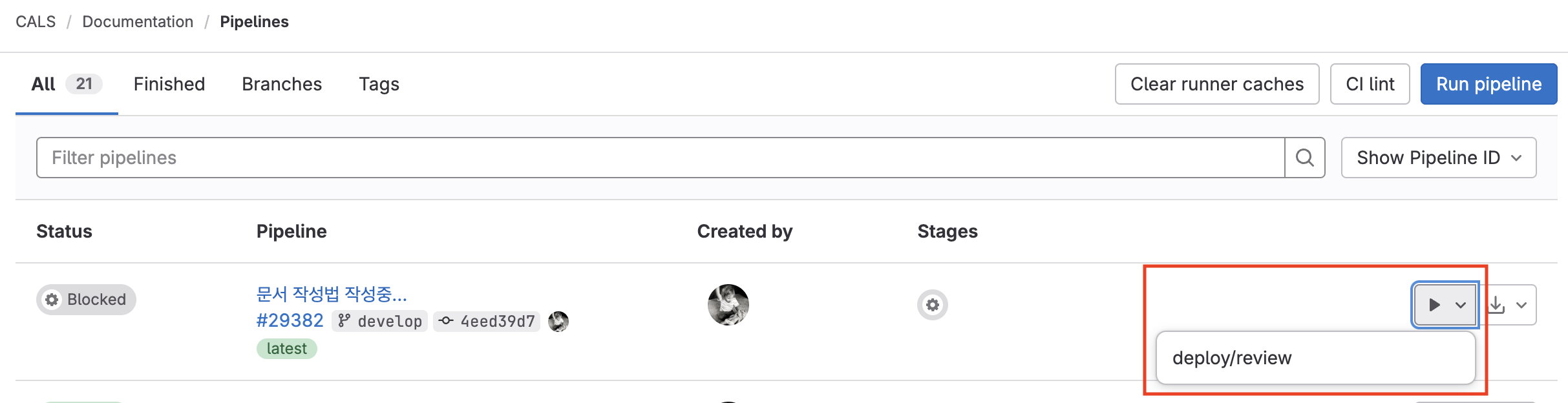The height and width of the screenshot is (403, 1568).
Task: Click the search magnifier icon button
Action: pos(1304,158)
